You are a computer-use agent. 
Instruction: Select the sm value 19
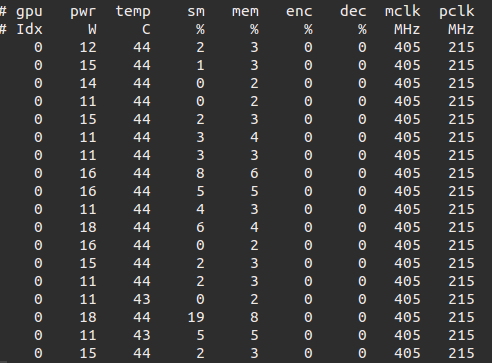[x=196, y=317]
